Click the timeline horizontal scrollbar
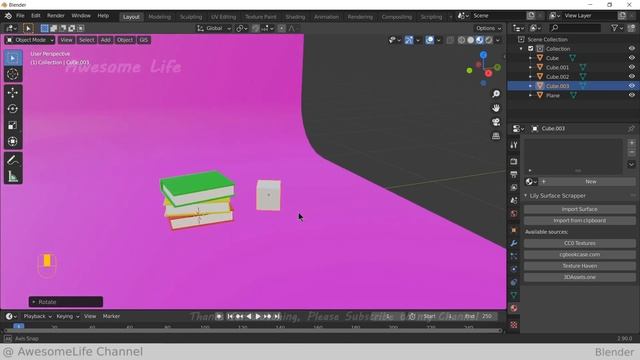The height and width of the screenshot is (360, 640). tap(253, 331)
